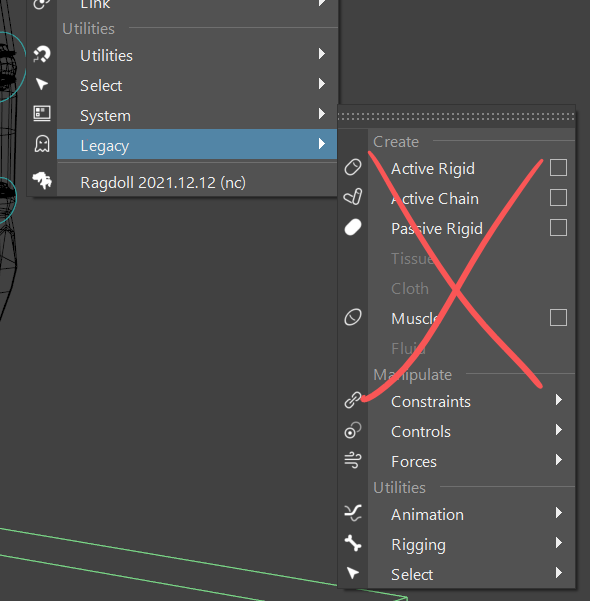The image size is (590, 601).
Task: Click the Ragdoll logo icon
Action: pyautogui.click(x=42, y=180)
